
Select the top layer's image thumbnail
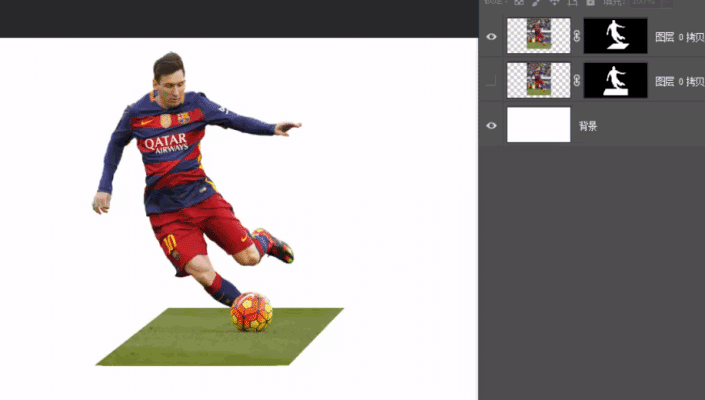(x=539, y=36)
